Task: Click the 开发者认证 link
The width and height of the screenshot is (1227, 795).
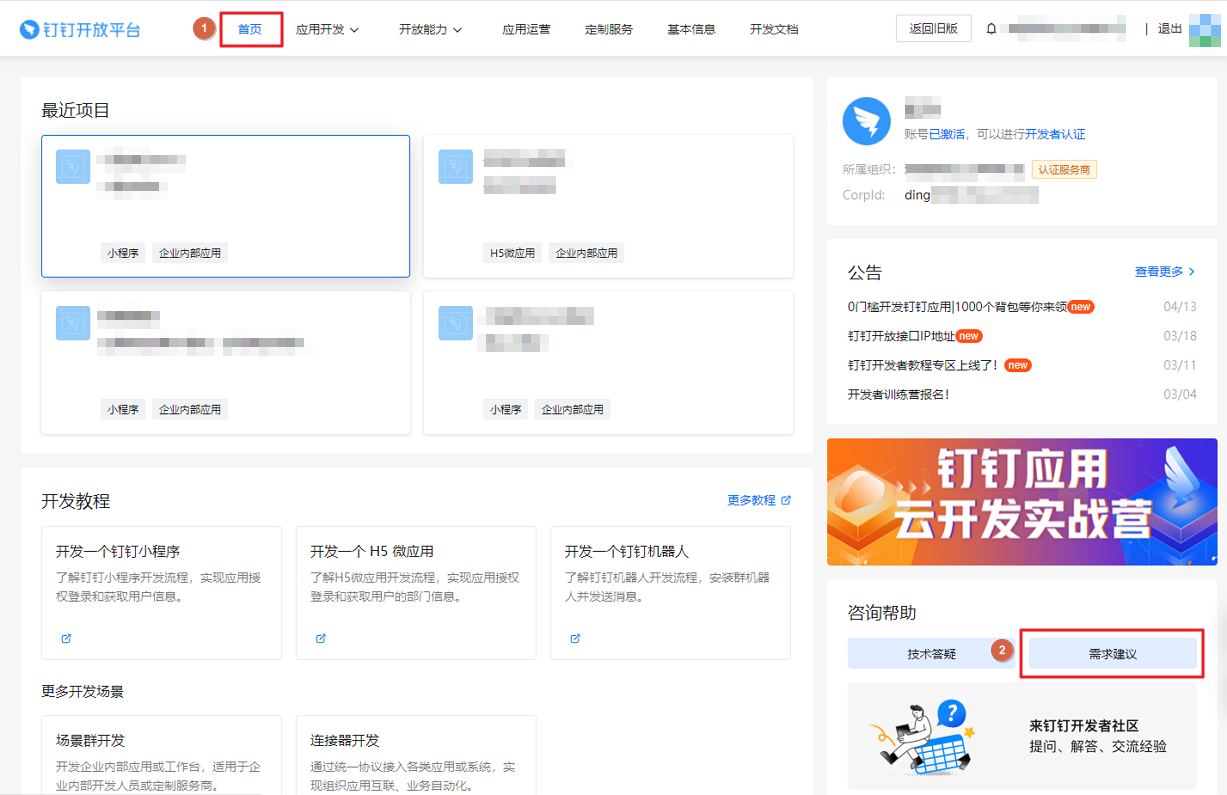Action: pyautogui.click(x=1055, y=134)
